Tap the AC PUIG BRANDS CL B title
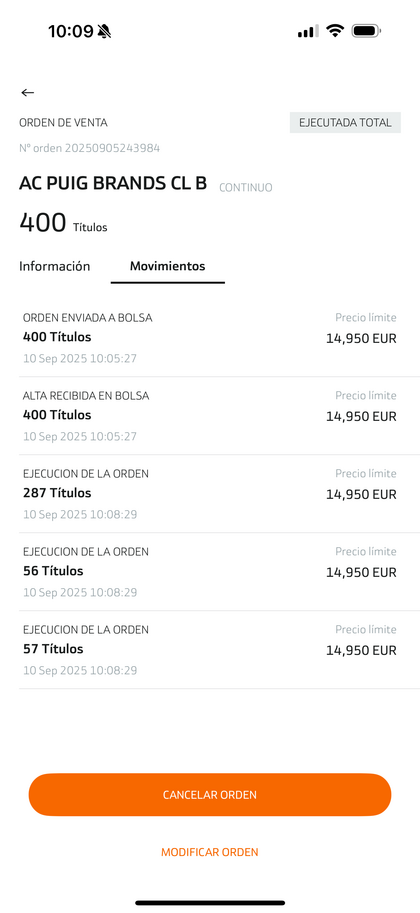Image resolution: width=420 pixels, height=913 pixels. pyautogui.click(x=113, y=183)
